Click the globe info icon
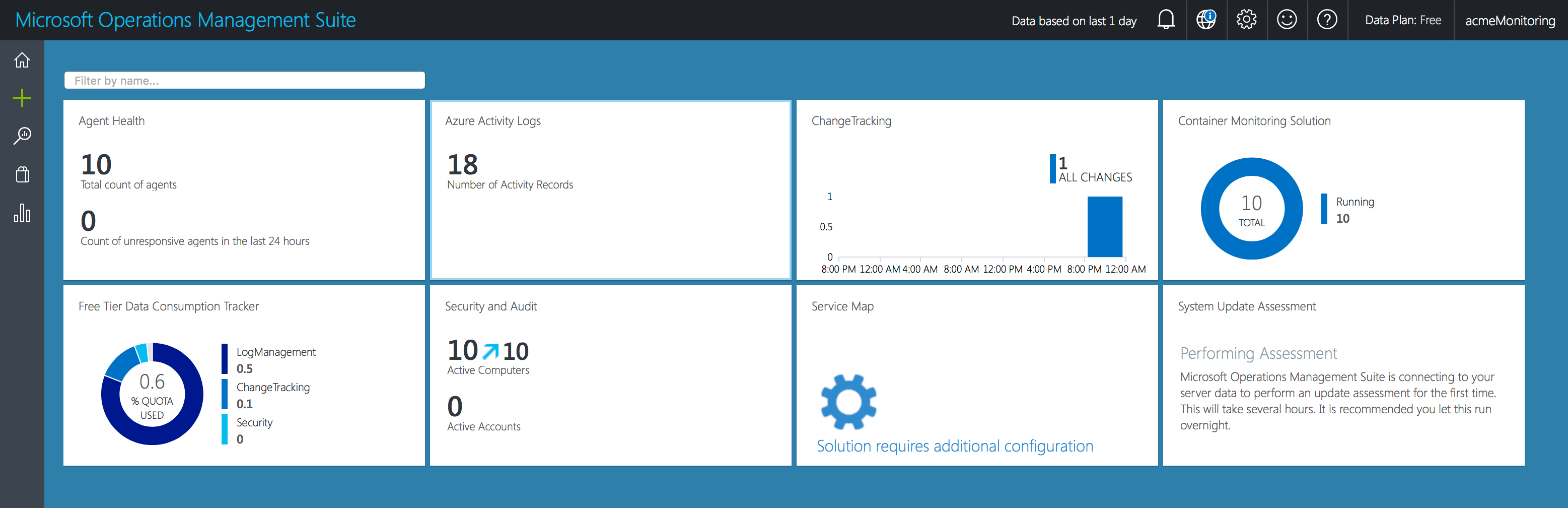 (x=1206, y=20)
